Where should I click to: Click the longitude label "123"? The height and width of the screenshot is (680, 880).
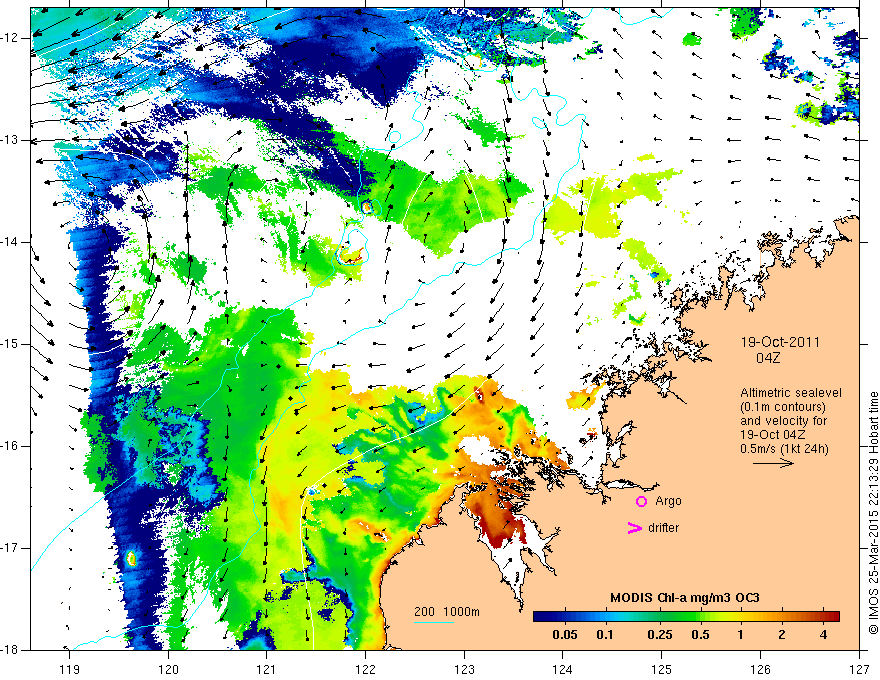click(464, 669)
